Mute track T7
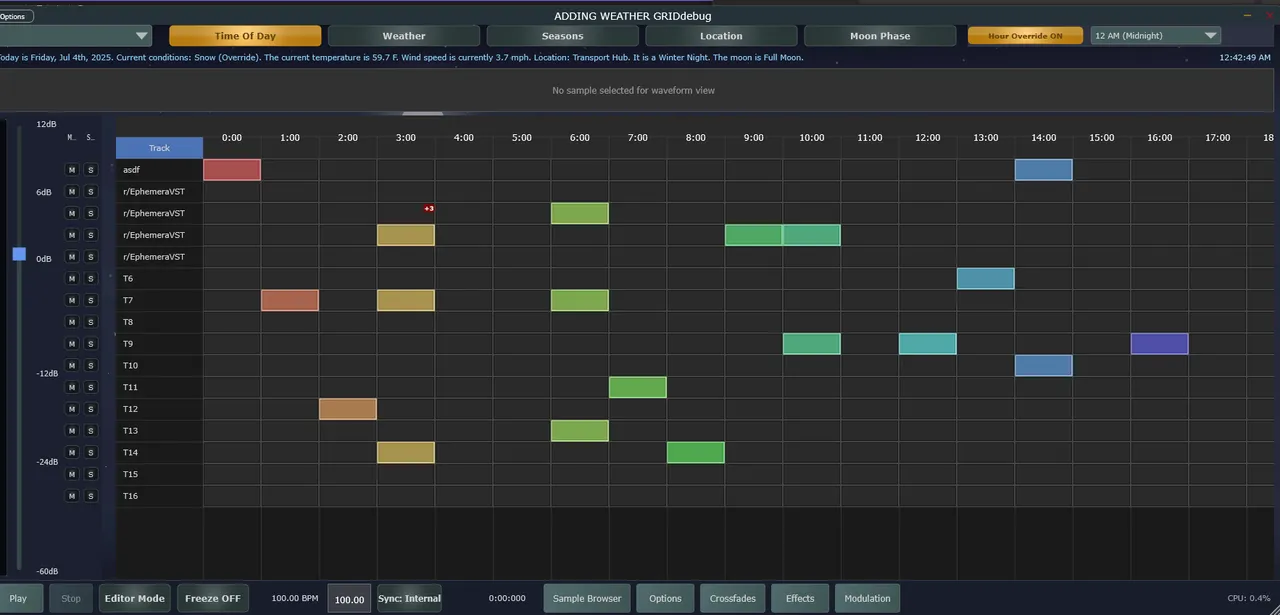Image resolution: width=1280 pixels, height=615 pixels. [71, 300]
